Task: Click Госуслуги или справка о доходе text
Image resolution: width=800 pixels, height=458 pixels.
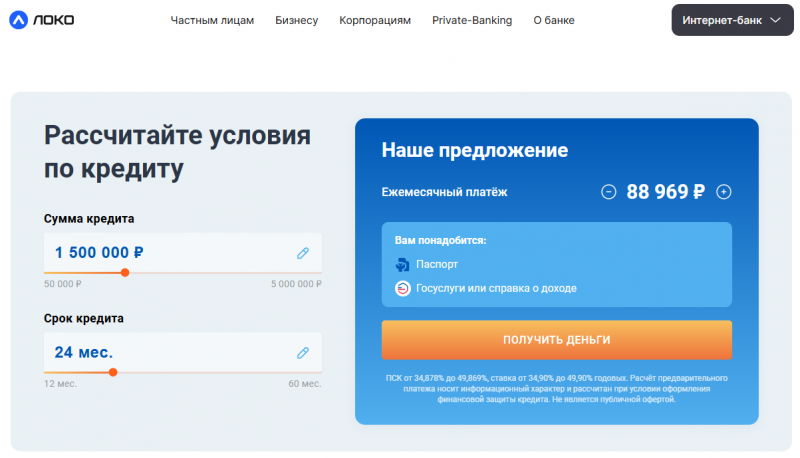Action: (496, 288)
